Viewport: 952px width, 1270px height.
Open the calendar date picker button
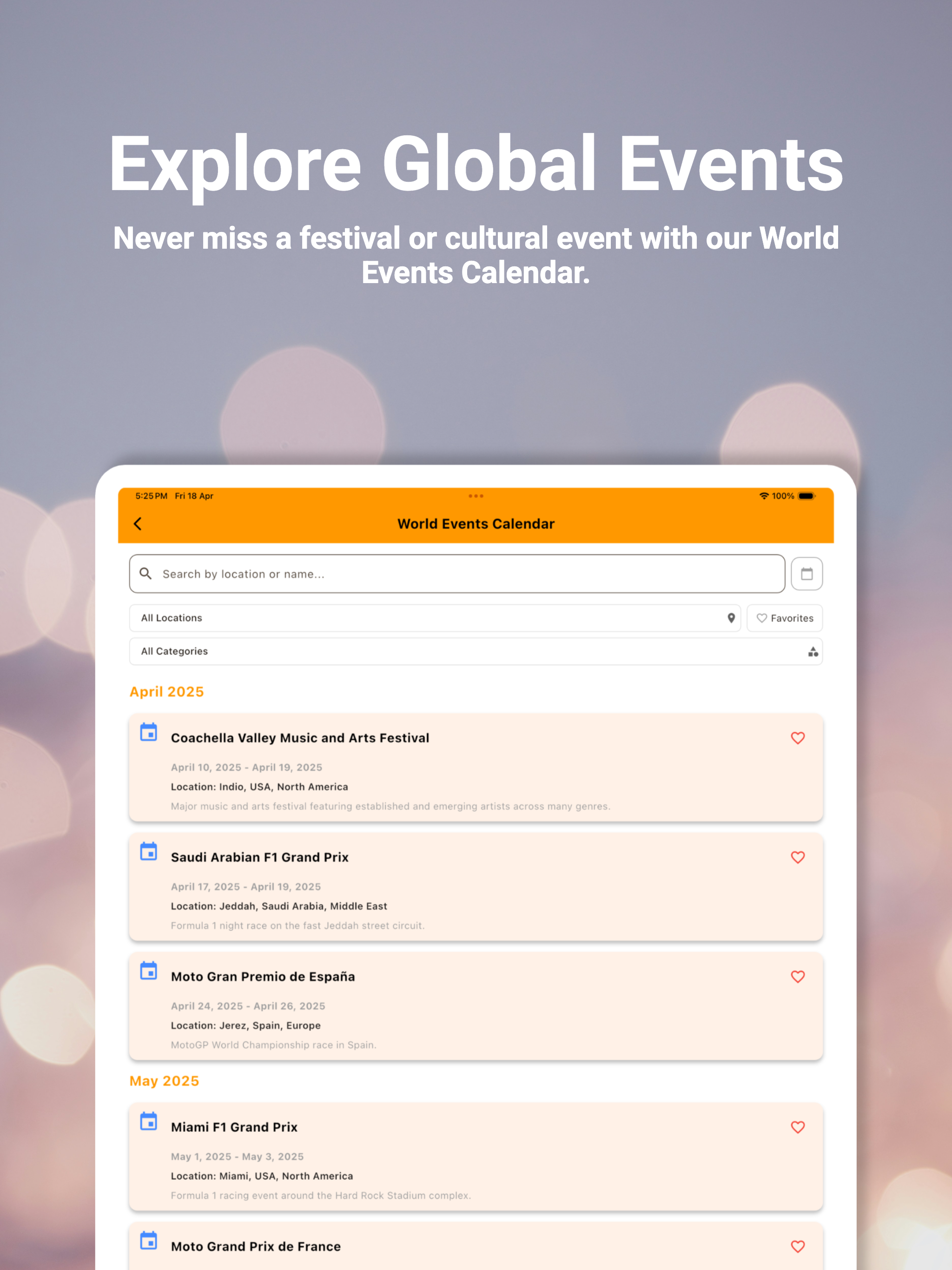(x=806, y=574)
